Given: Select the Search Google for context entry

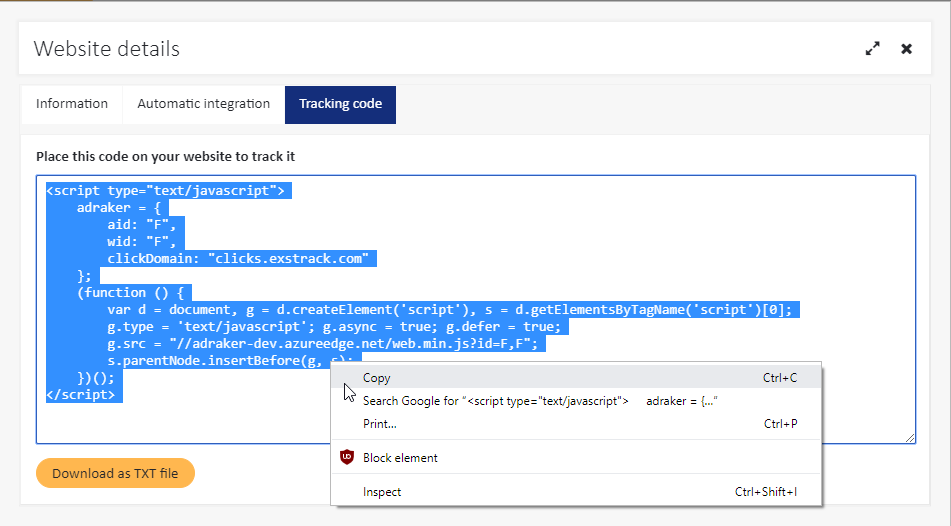Looking at the screenshot, I should [576, 401].
